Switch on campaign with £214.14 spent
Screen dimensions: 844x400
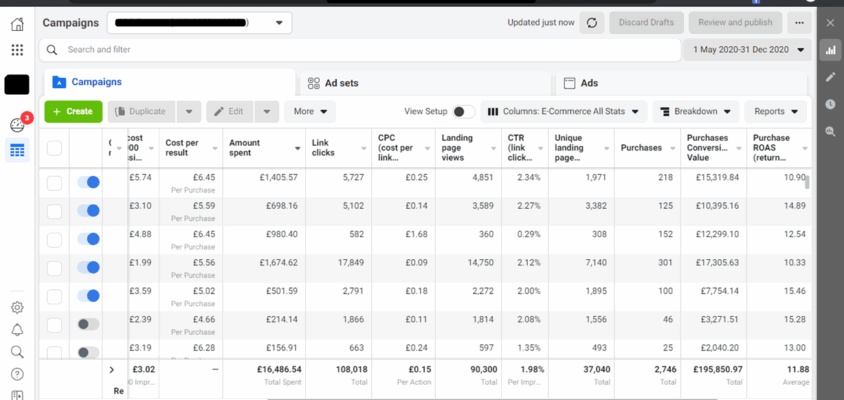coord(88,324)
